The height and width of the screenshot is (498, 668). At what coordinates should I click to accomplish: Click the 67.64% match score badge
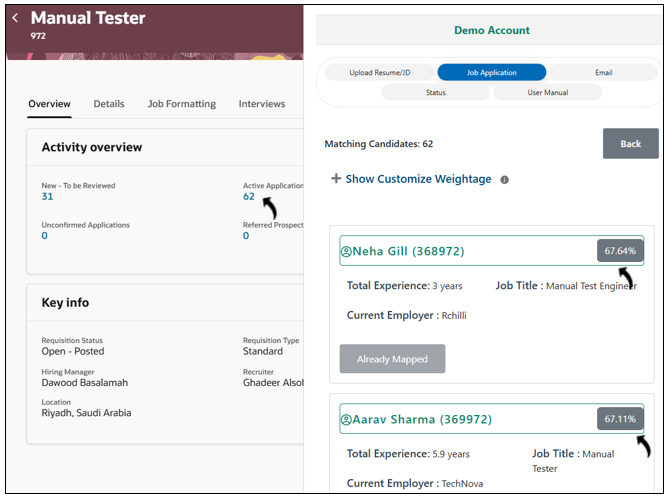[620, 251]
